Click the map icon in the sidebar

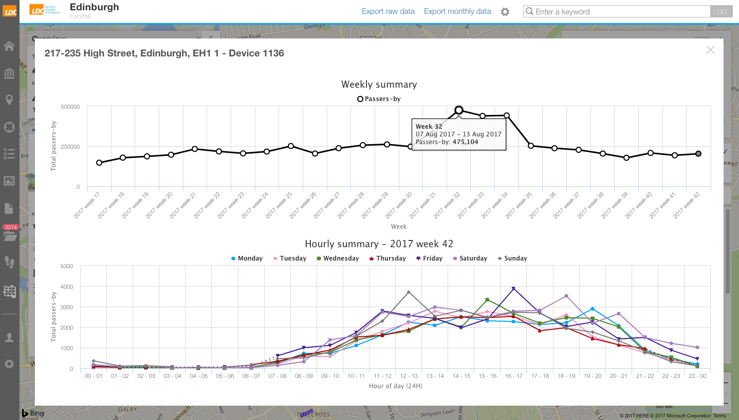[9, 291]
